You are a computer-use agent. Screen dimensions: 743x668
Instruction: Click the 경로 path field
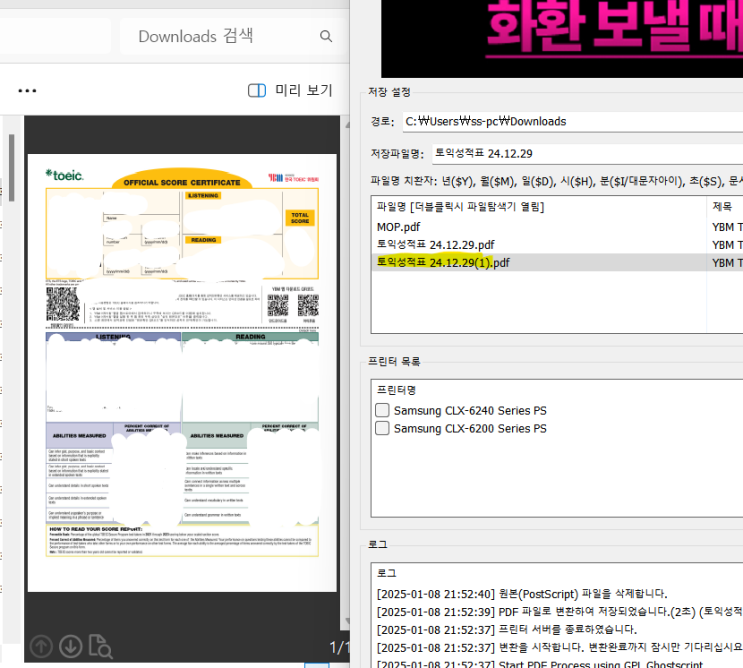tap(573, 121)
